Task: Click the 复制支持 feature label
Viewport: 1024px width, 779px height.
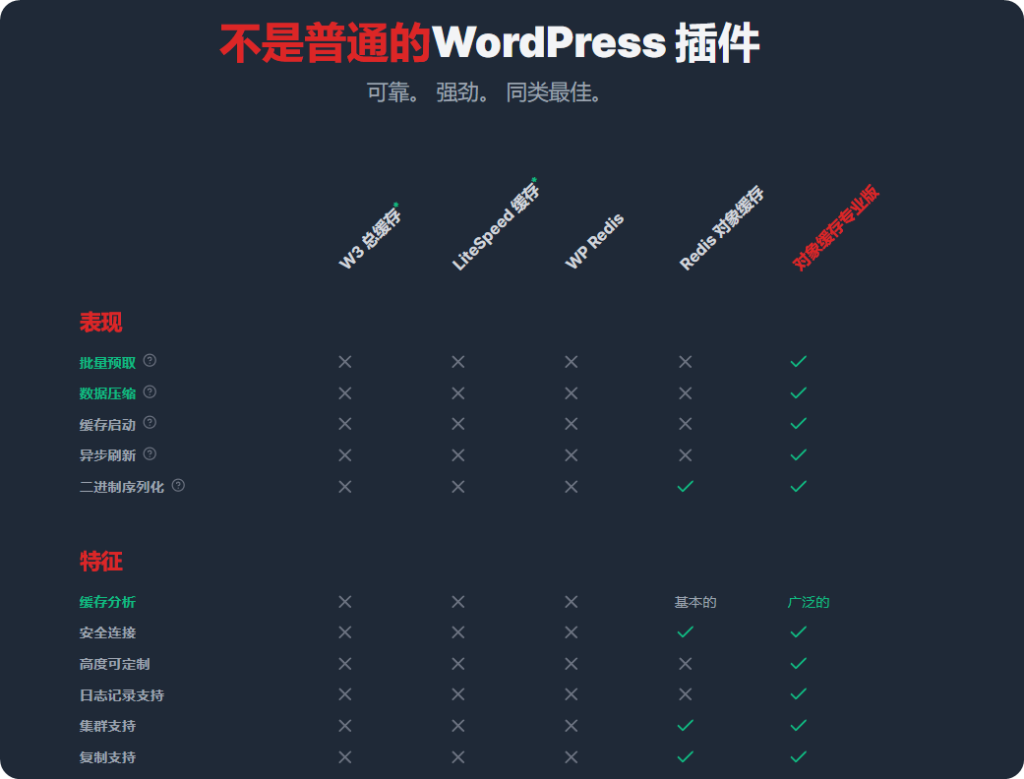Action: (107, 757)
